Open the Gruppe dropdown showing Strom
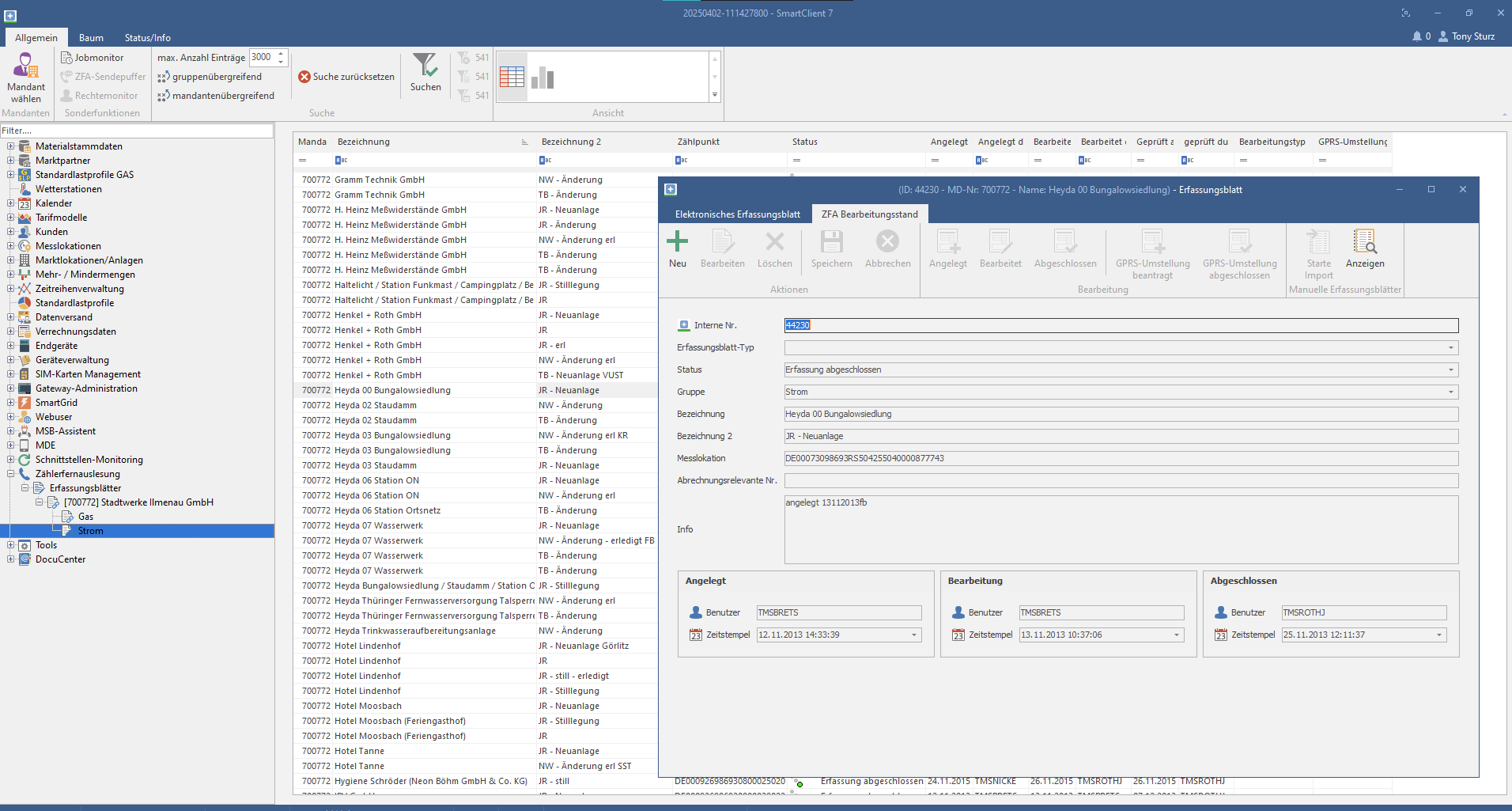The height and width of the screenshot is (811, 1512). pyautogui.click(x=1450, y=392)
